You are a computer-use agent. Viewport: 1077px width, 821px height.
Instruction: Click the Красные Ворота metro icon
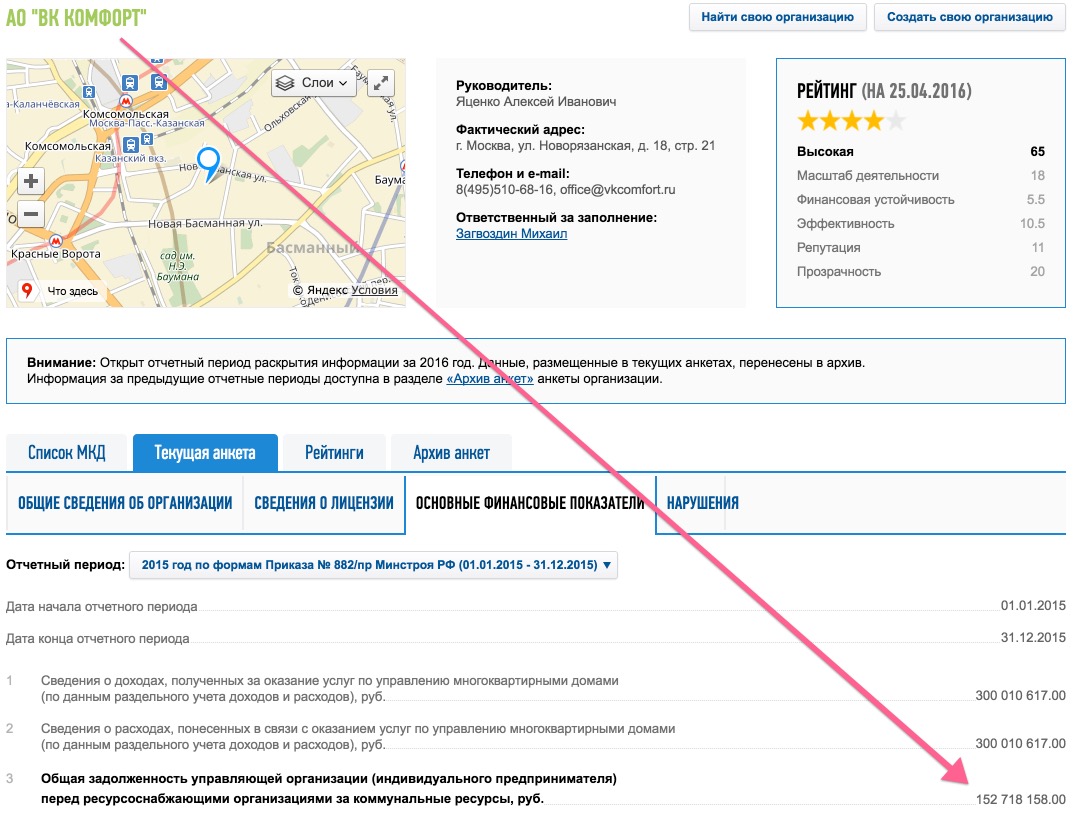(x=56, y=241)
